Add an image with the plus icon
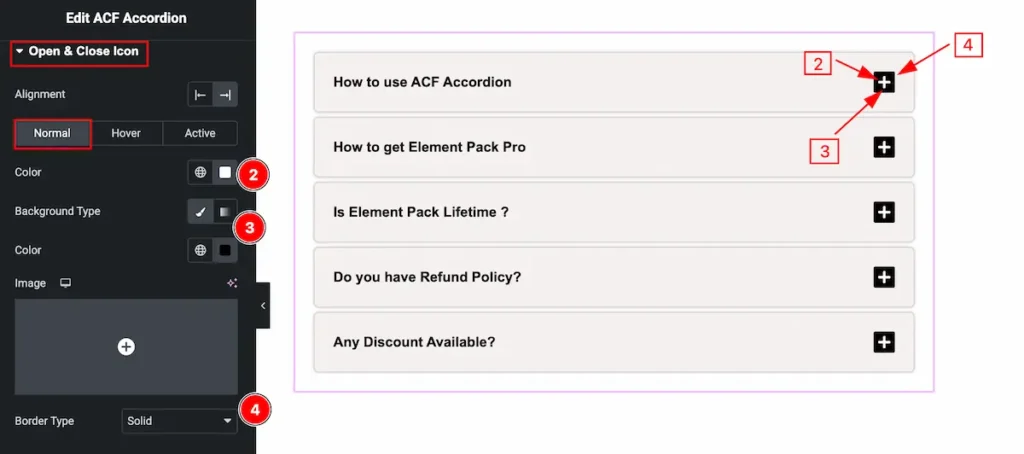 pos(126,346)
